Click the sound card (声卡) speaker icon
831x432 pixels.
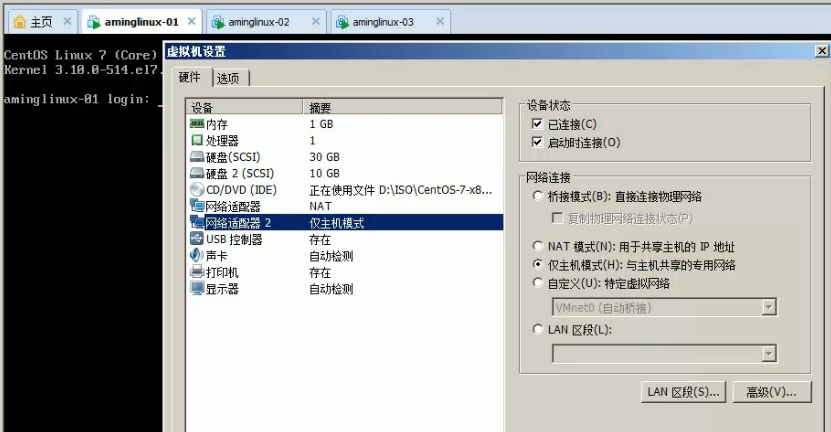pyautogui.click(x=197, y=255)
